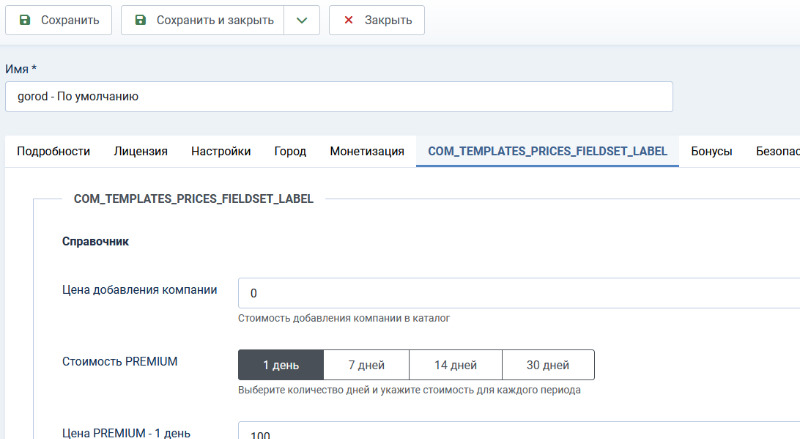Switch to the Монетизация tab
The height and width of the screenshot is (439, 800).
(x=367, y=151)
